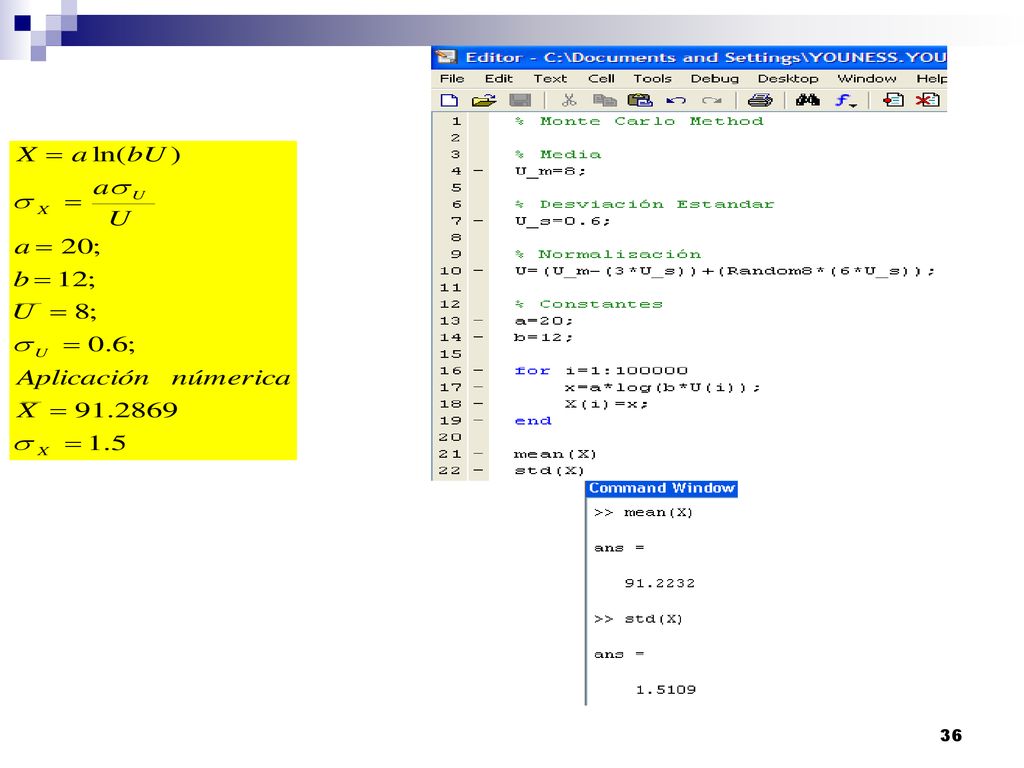Open file using the folder icon

coord(484,100)
